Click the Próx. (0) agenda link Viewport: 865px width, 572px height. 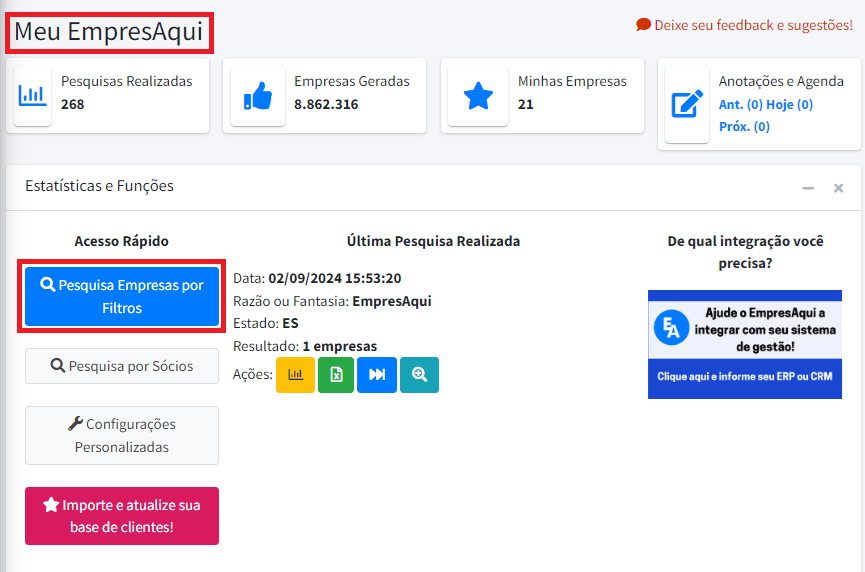pos(744,126)
